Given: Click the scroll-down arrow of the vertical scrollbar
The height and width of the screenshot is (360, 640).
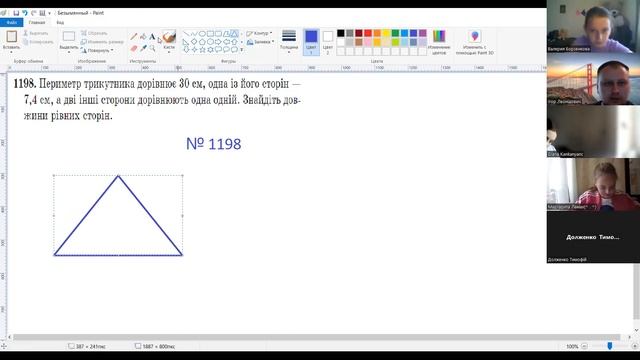Looking at the screenshot, I should (x=636, y=330).
